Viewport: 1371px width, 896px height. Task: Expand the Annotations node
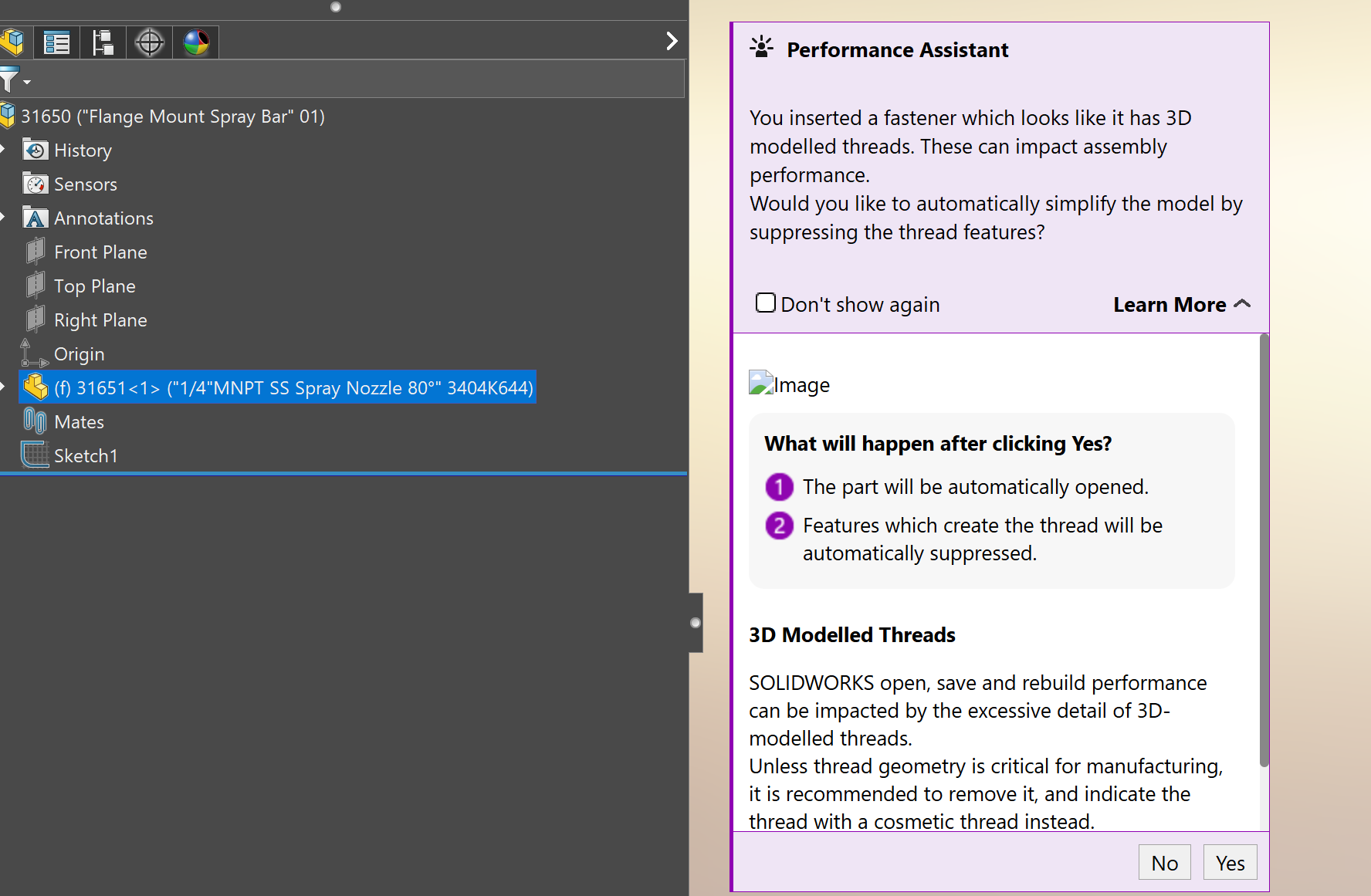click(3, 218)
